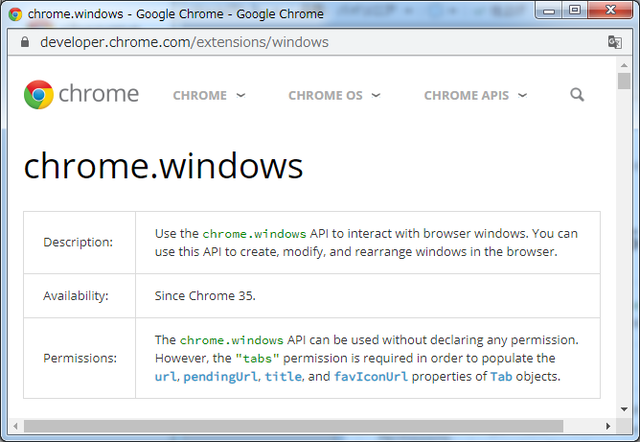
Task: Follow the url property link
Action: click(165, 376)
